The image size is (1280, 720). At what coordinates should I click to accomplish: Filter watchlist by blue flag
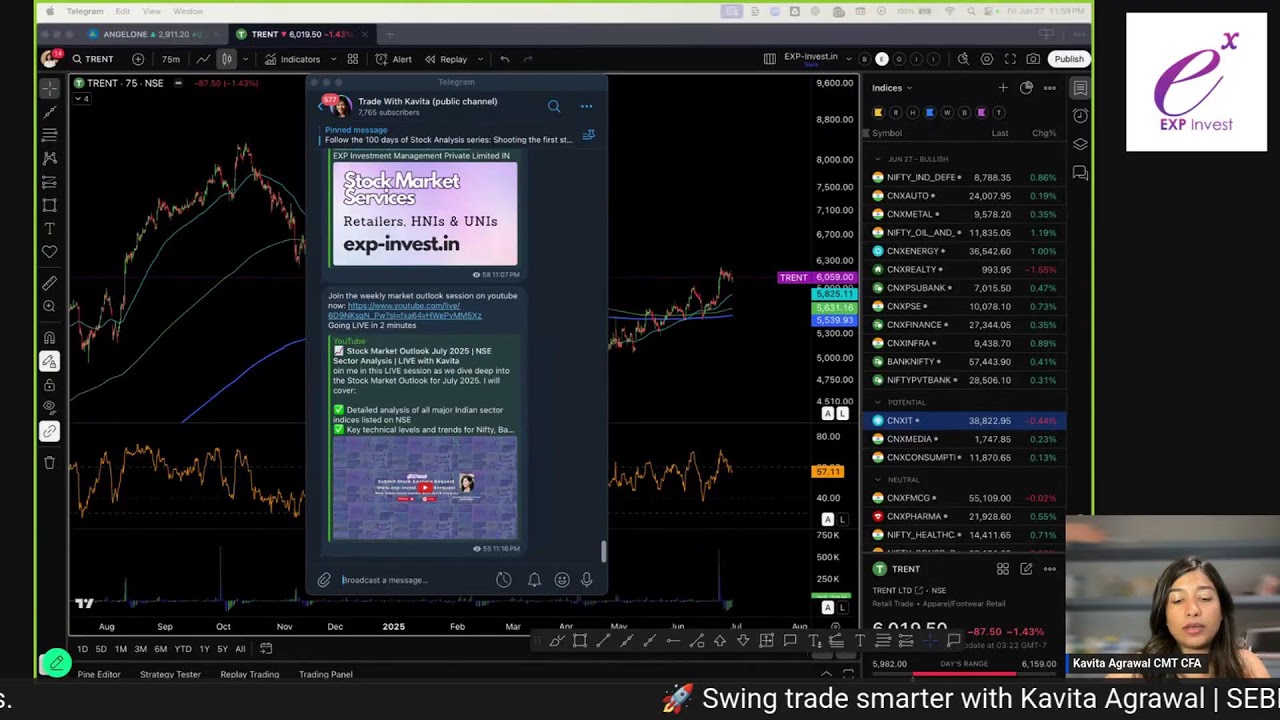930,112
